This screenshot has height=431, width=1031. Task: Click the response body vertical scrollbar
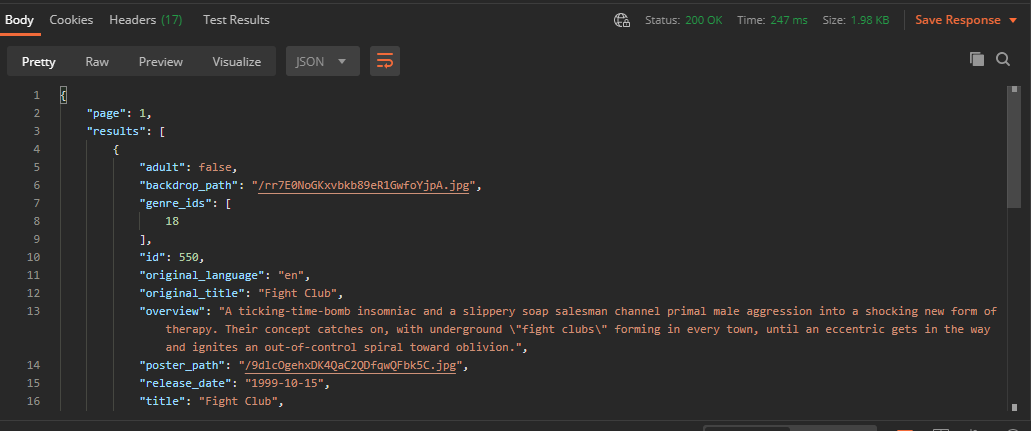point(1014,146)
